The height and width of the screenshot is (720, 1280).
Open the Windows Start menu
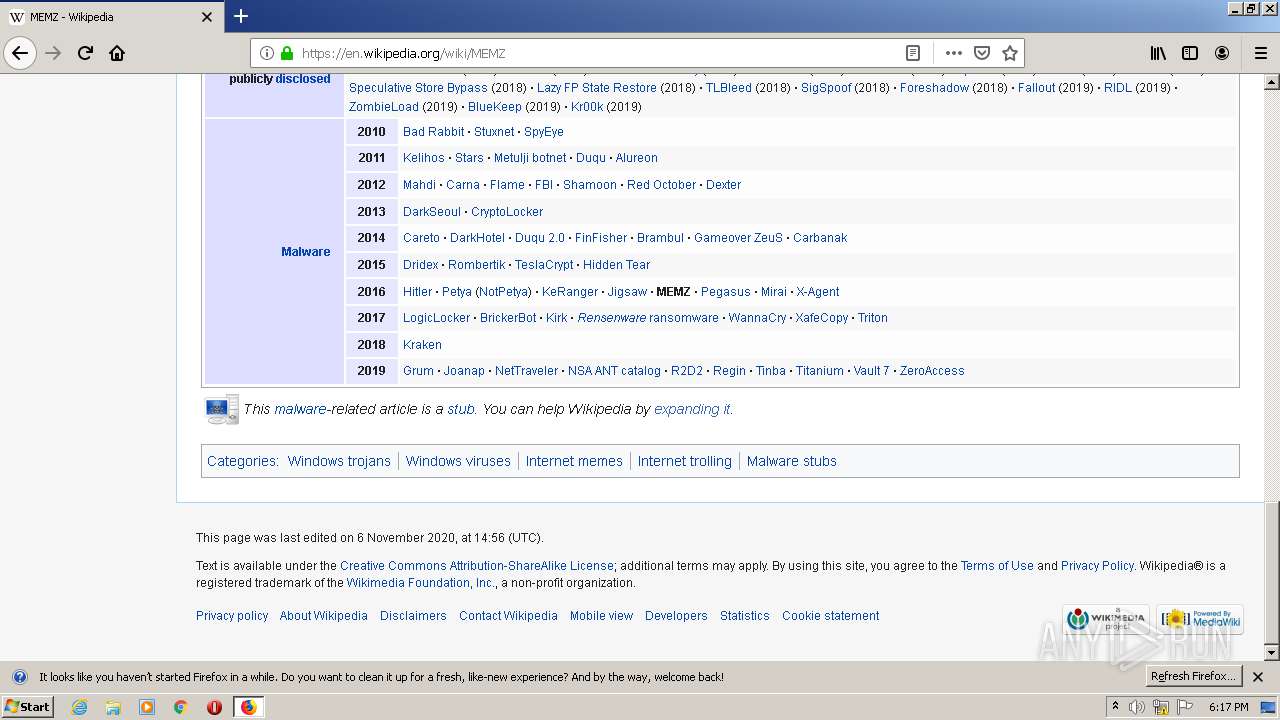27,706
